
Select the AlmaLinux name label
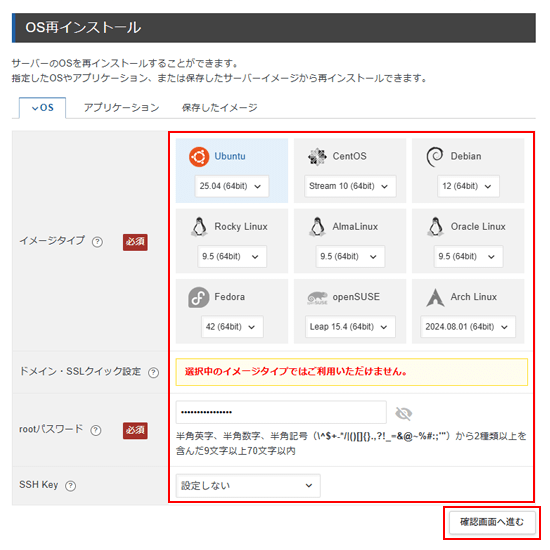click(355, 227)
